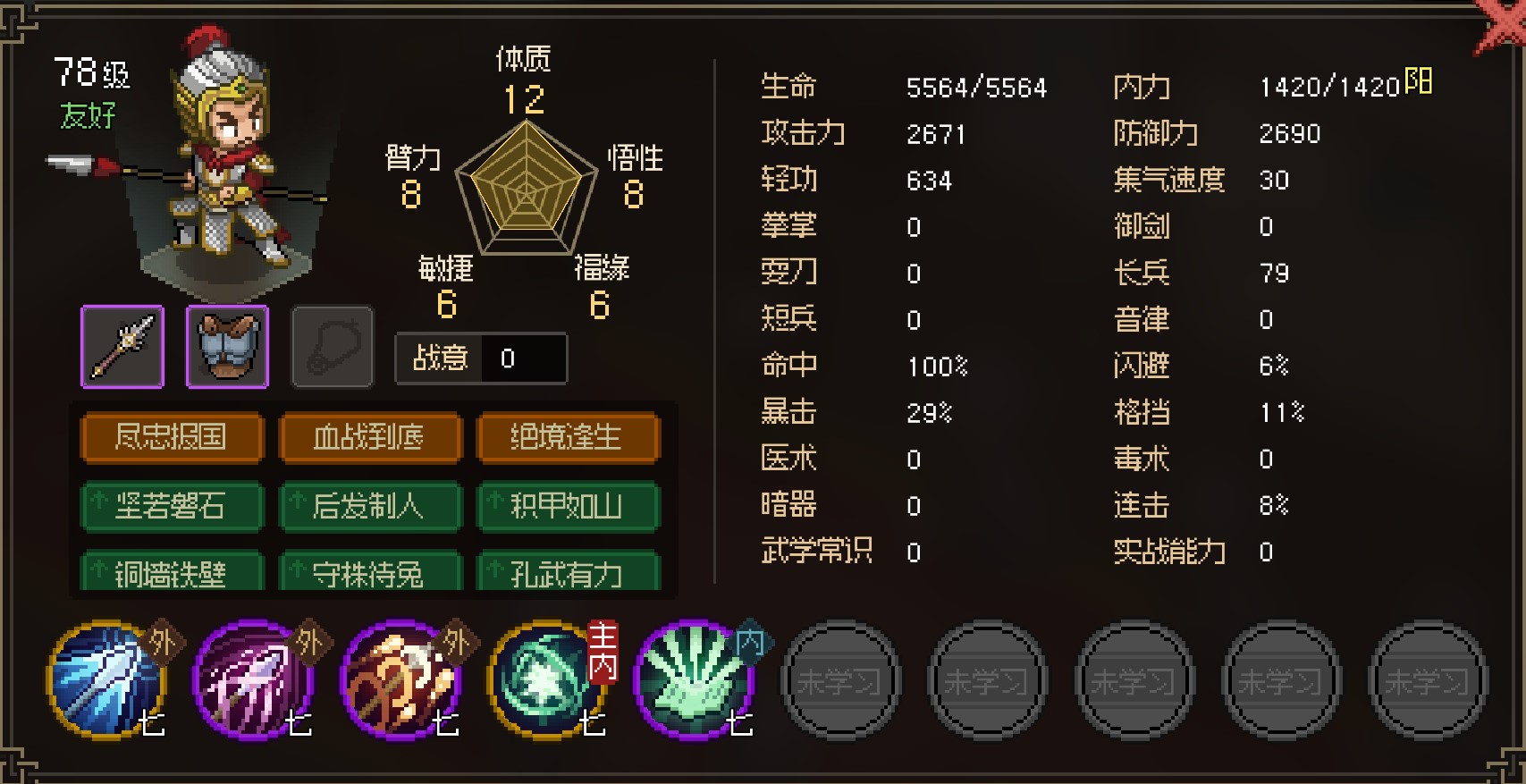Open the 后发制人 talent
1526x784 pixels.
point(369,506)
